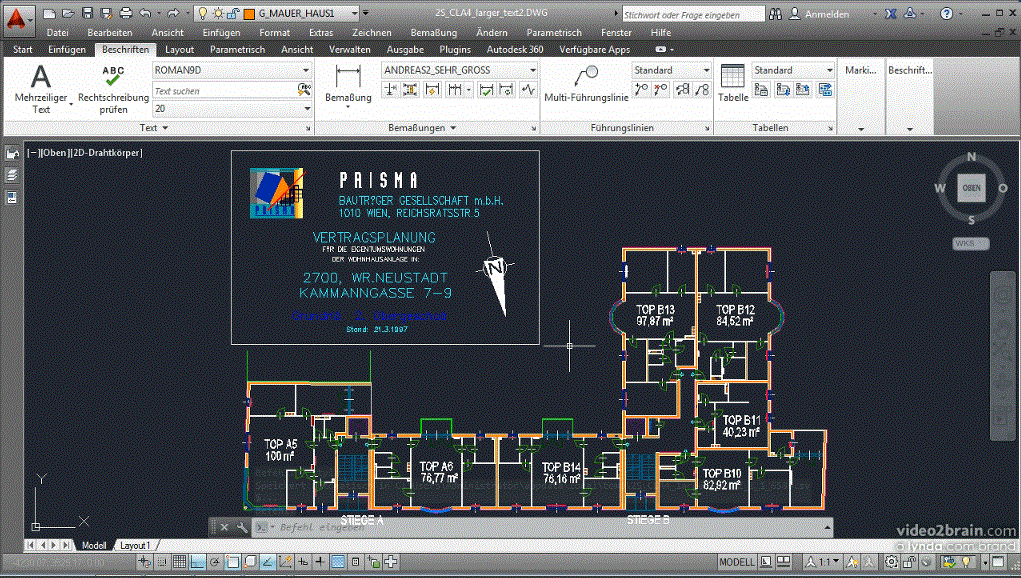
Task: Click the 1:1 annotation scale button
Action: pos(824,562)
